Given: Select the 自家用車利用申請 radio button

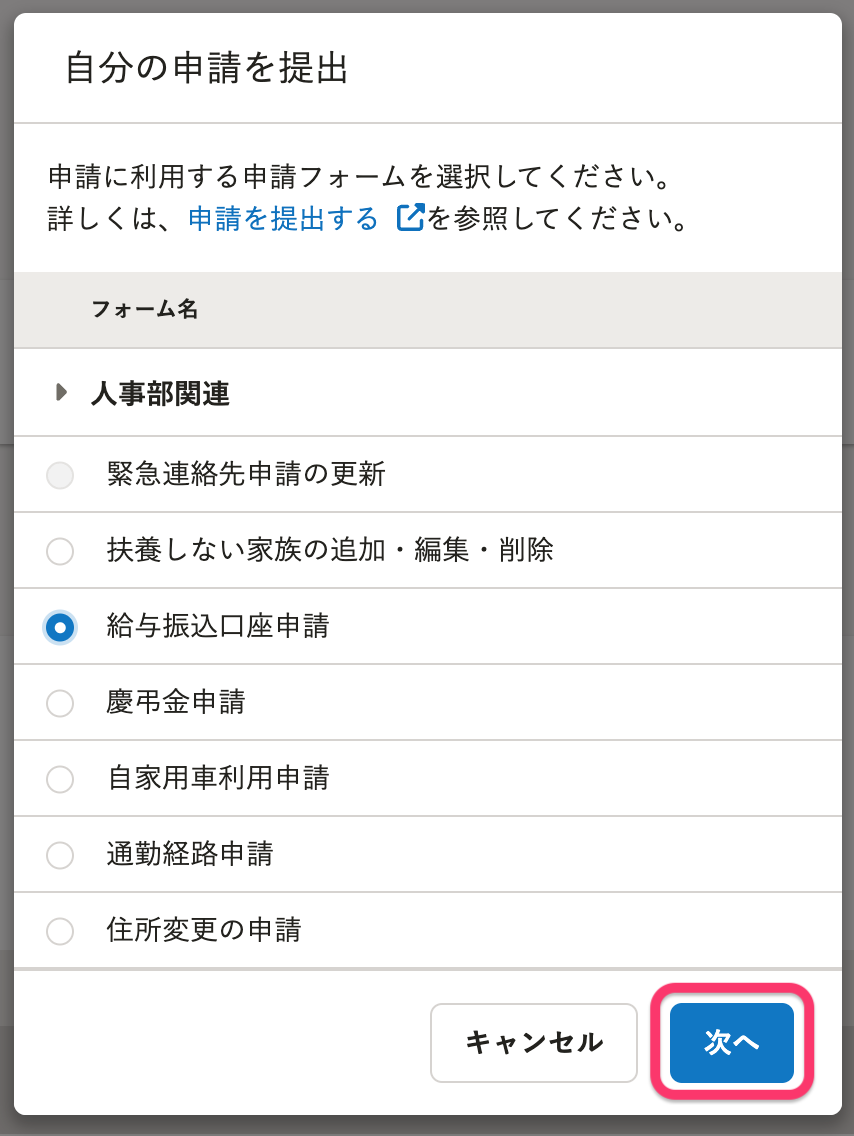Looking at the screenshot, I should pos(60,780).
